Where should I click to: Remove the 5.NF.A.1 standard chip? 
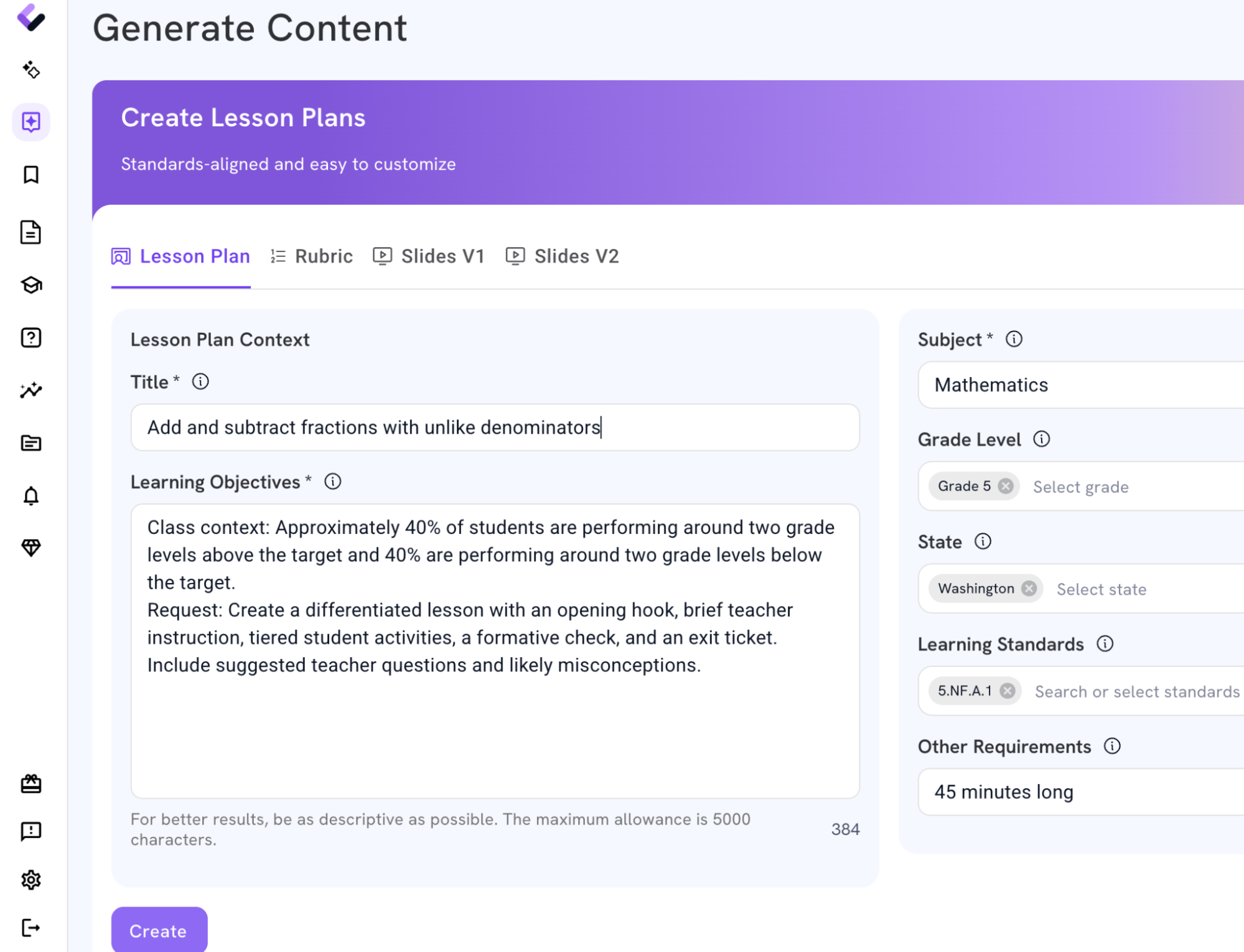tap(1007, 691)
